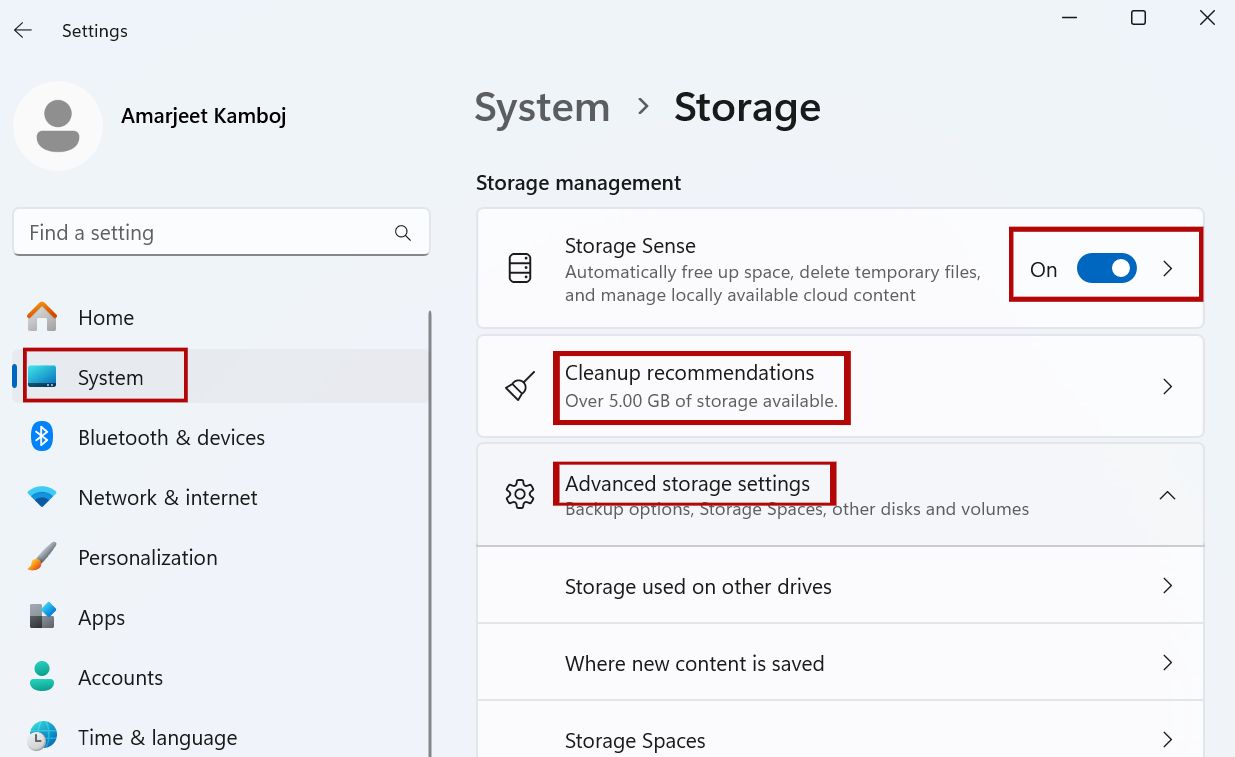This screenshot has height=757, width=1235.
Task: Open Apps settings
Action: click(x=100, y=617)
